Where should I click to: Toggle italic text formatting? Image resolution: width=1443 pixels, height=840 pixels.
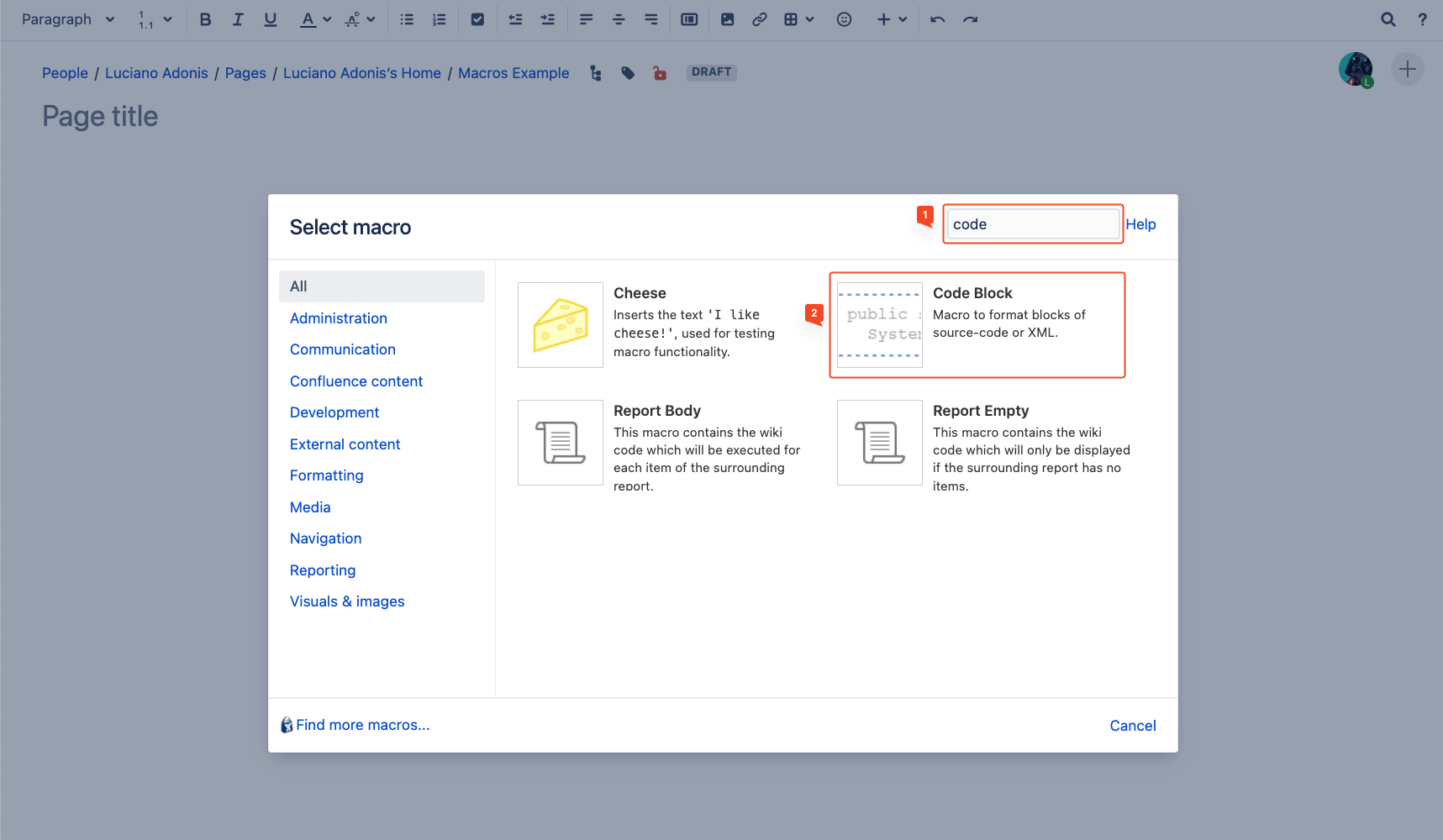(x=238, y=19)
